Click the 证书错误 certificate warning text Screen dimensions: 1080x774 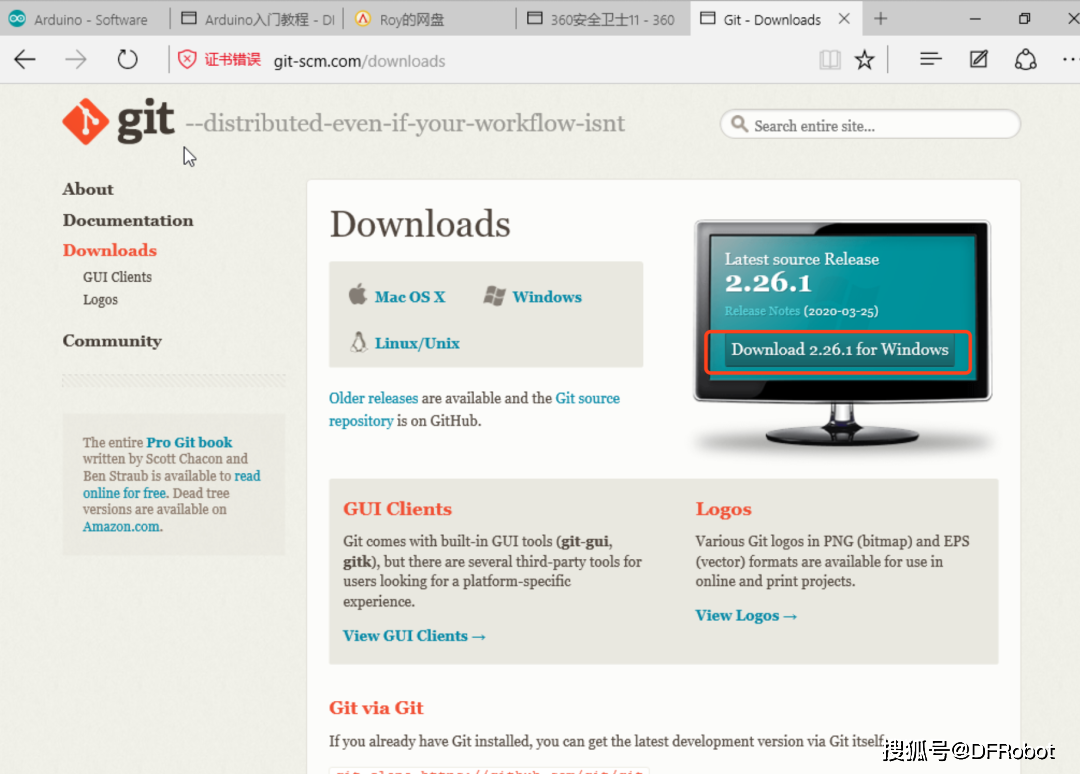(232, 60)
